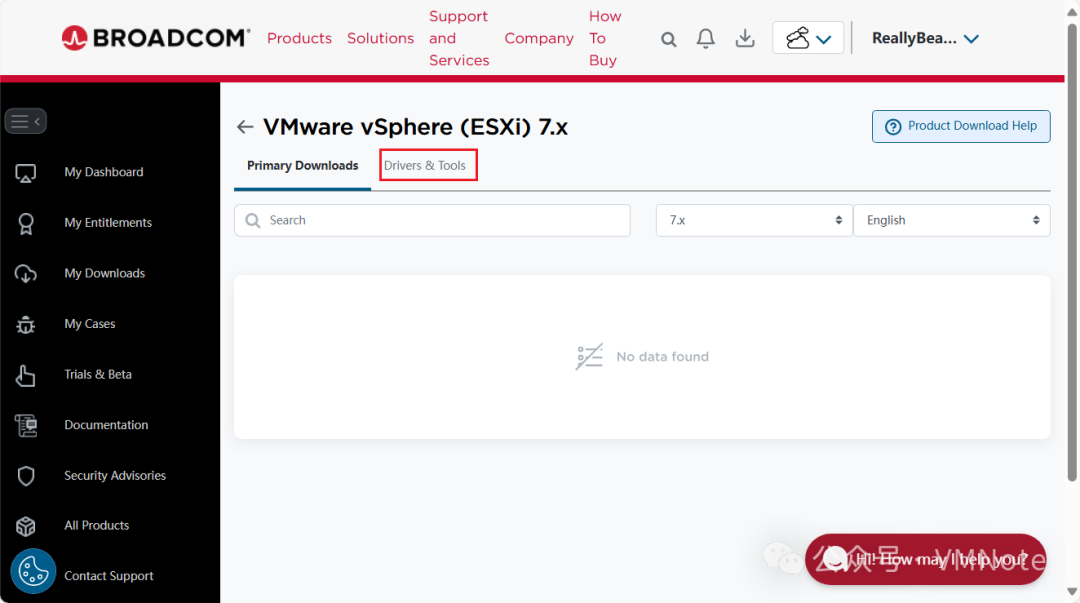
Task: Click the Security Advisories shield icon
Action: click(25, 476)
